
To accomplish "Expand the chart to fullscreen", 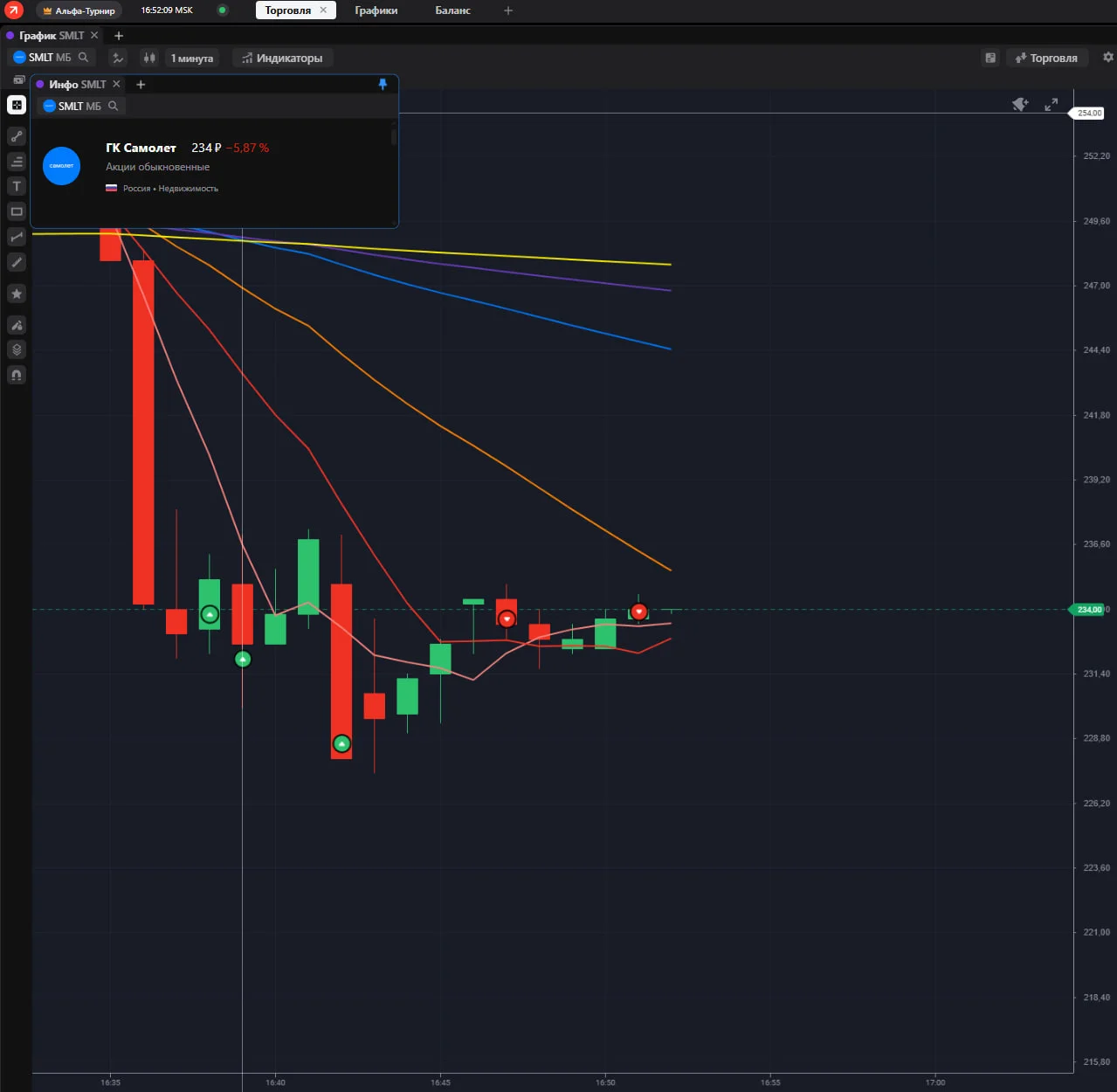I will 1051,104.
